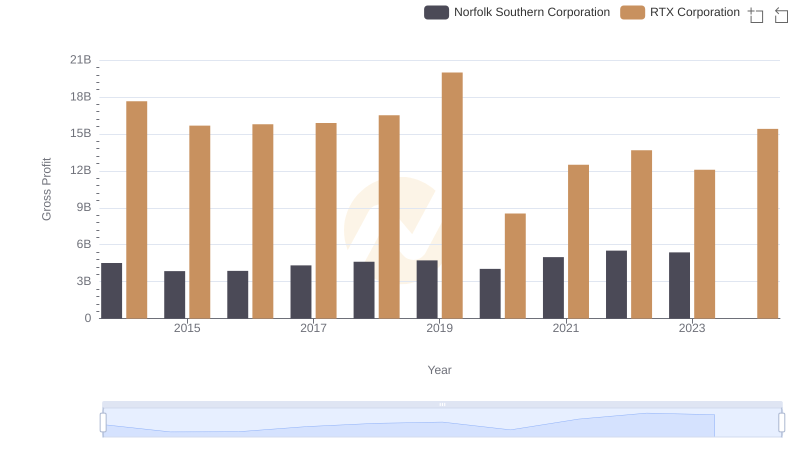
Task: Click the Norfolk Southern 2020 bar
Action: [x=490, y=294]
